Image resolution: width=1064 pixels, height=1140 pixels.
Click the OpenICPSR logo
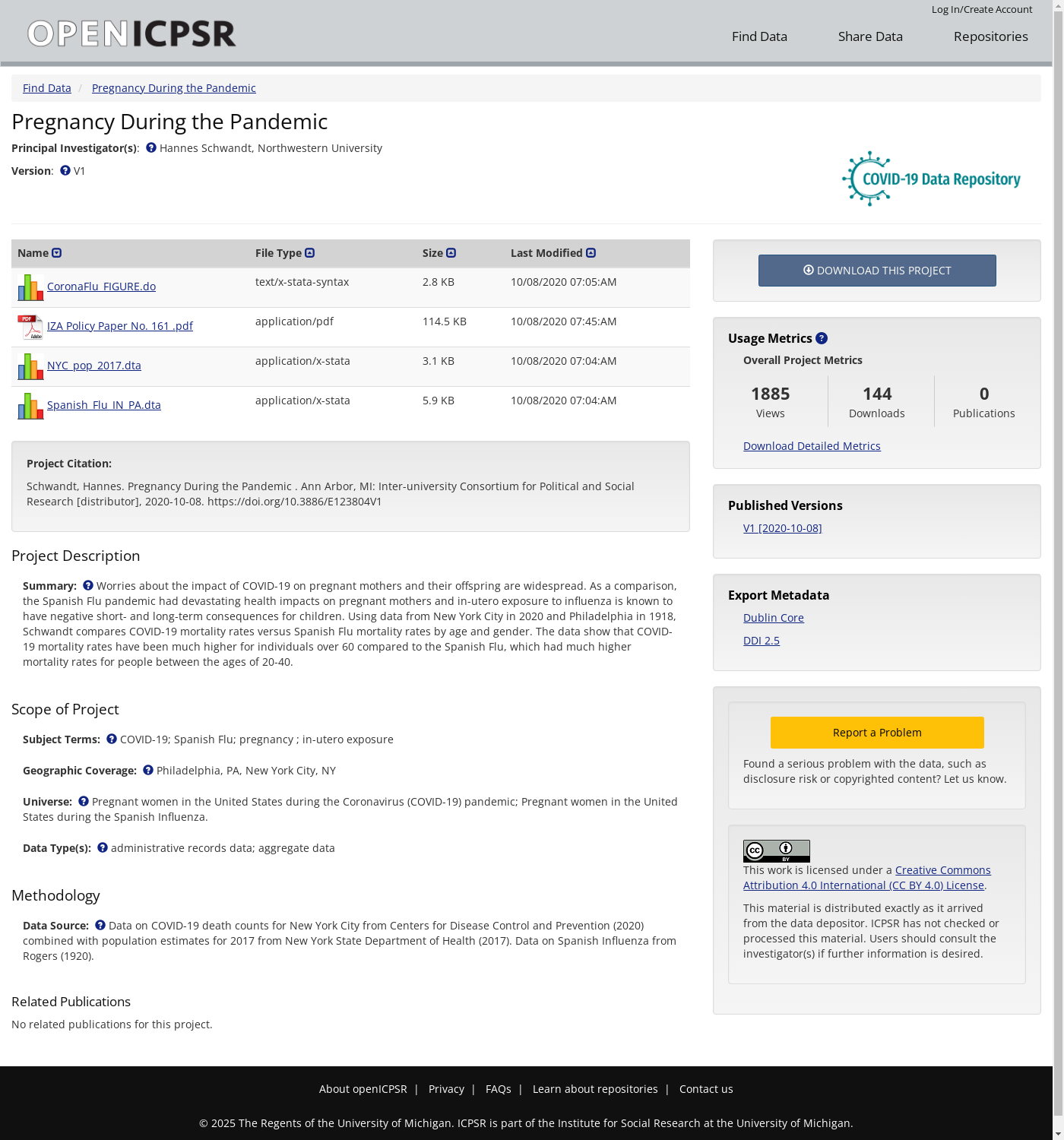(x=131, y=33)
